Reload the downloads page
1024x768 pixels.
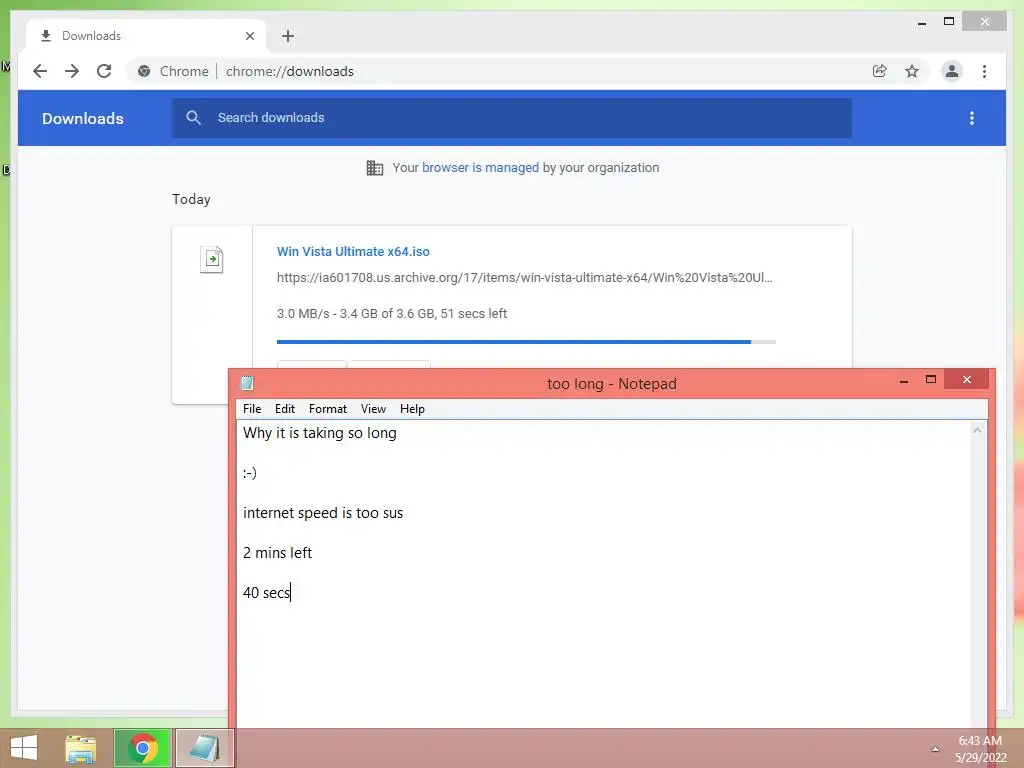coord(104,71)
